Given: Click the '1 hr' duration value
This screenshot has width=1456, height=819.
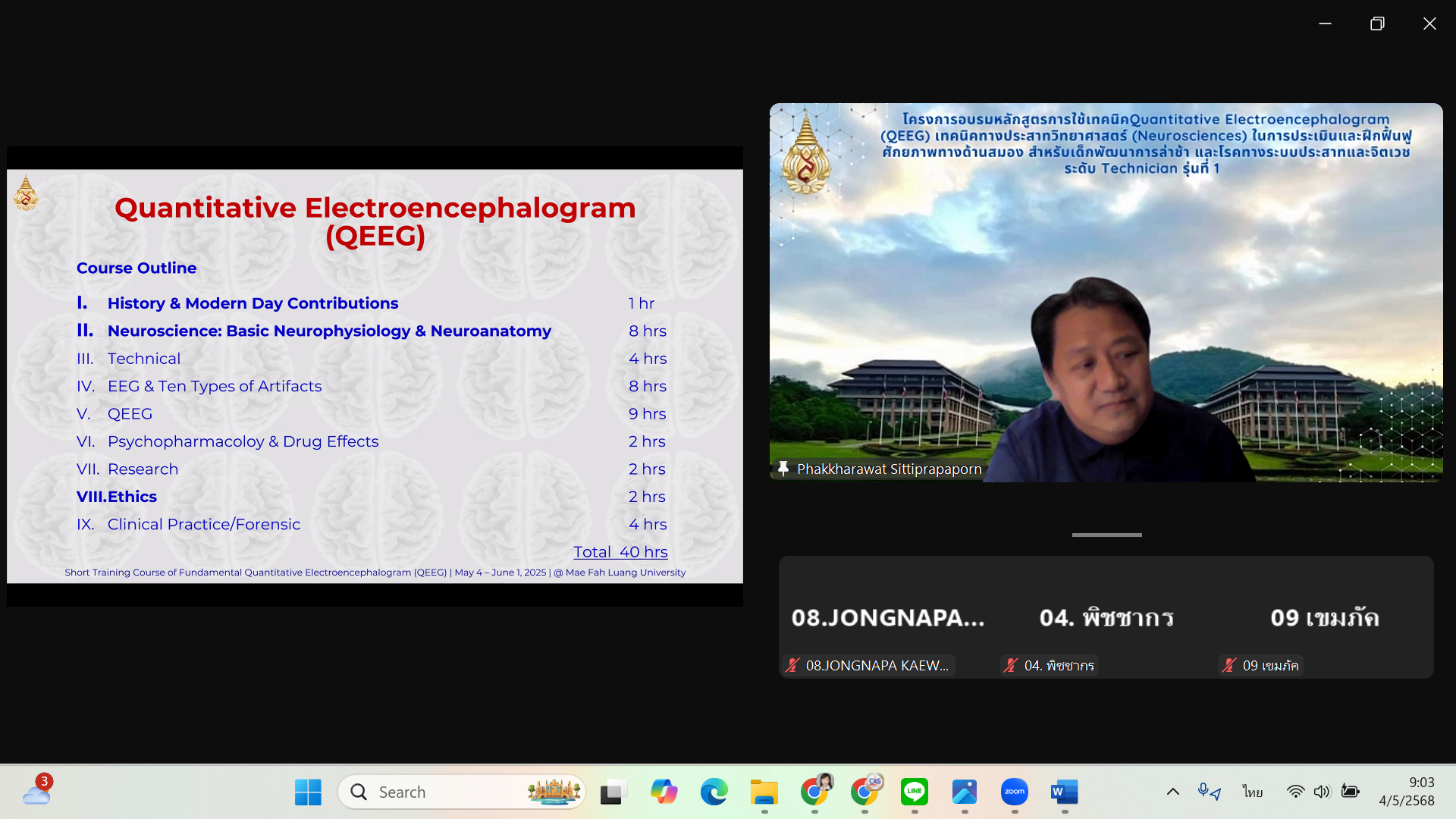Looking at the screenshot, I should pyautogui.click(x=641, y=303).
